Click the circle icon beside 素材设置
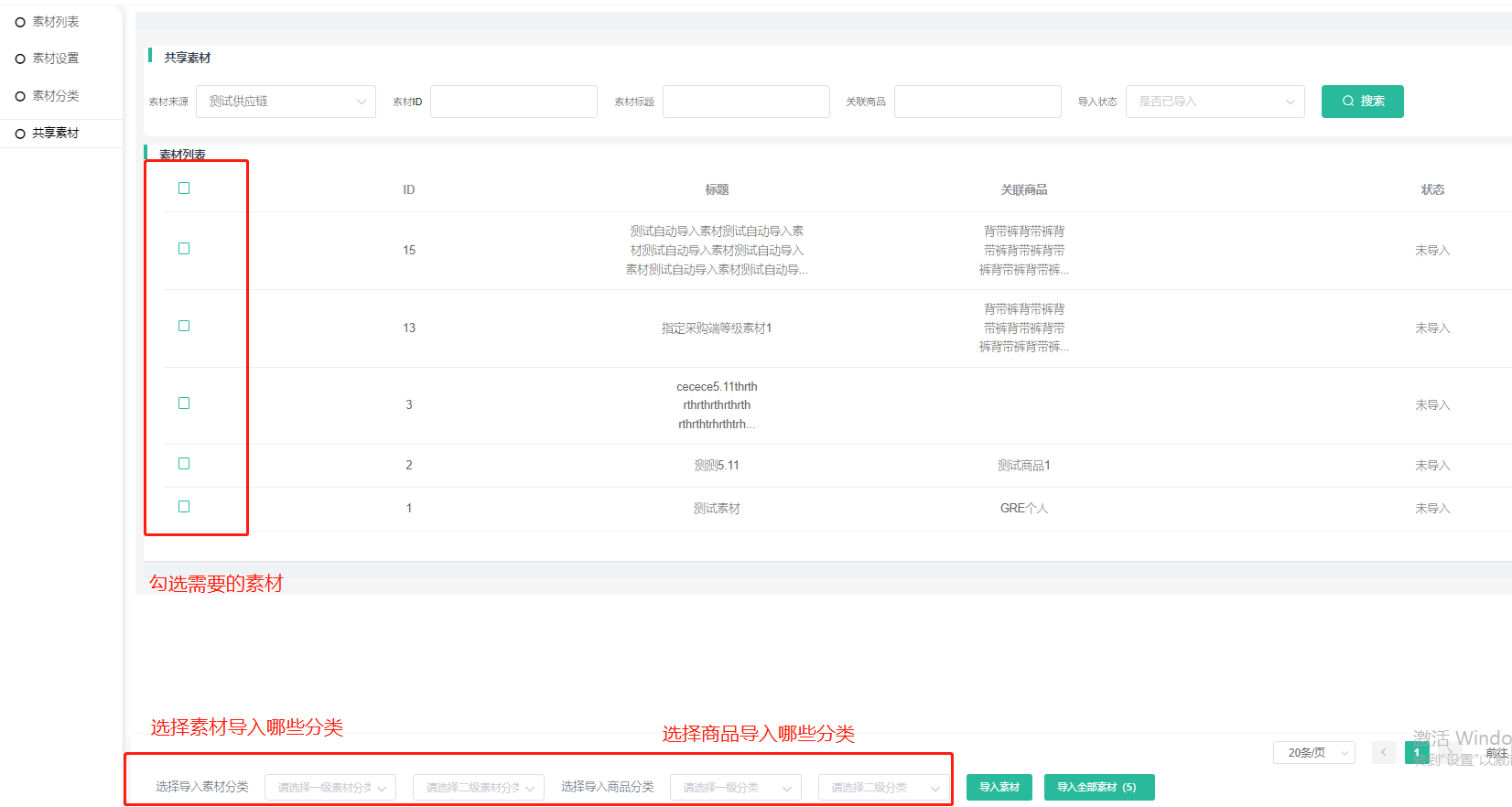The width and height of the screenshot is (1512, 807). click(20, 59)
